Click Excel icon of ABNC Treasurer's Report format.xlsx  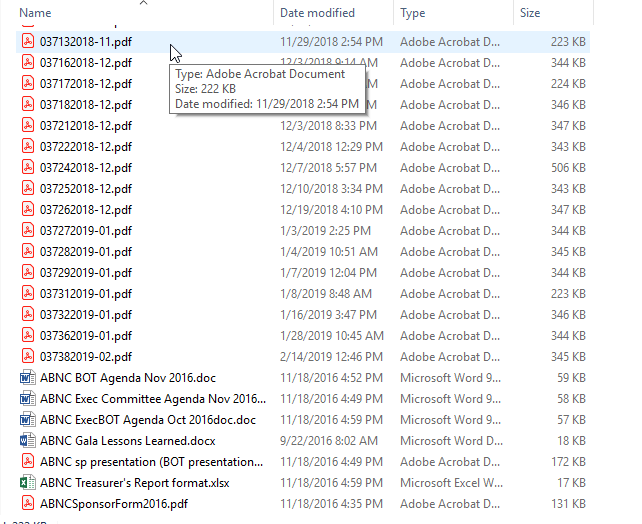(27, 483)
